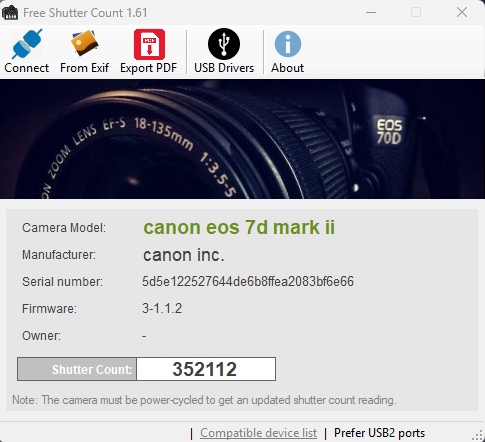
Task: Click the Serial number label
Action: coord(62,282)
